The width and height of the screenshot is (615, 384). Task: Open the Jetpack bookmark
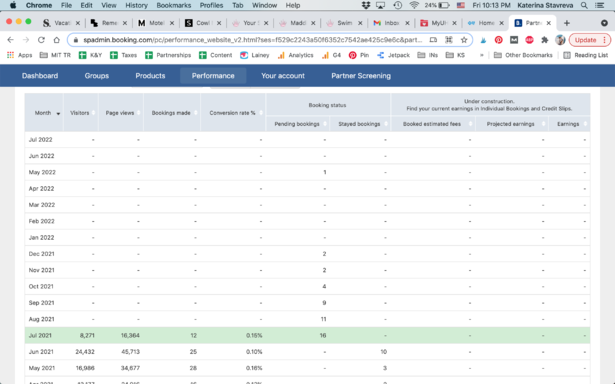pyautogui.click(x=393, y=55)
